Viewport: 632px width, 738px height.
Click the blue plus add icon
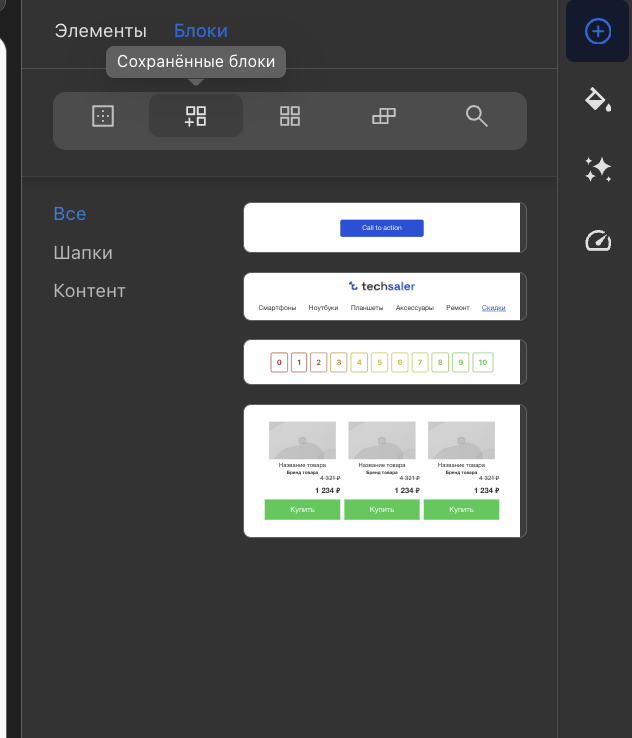coord(598,32)
